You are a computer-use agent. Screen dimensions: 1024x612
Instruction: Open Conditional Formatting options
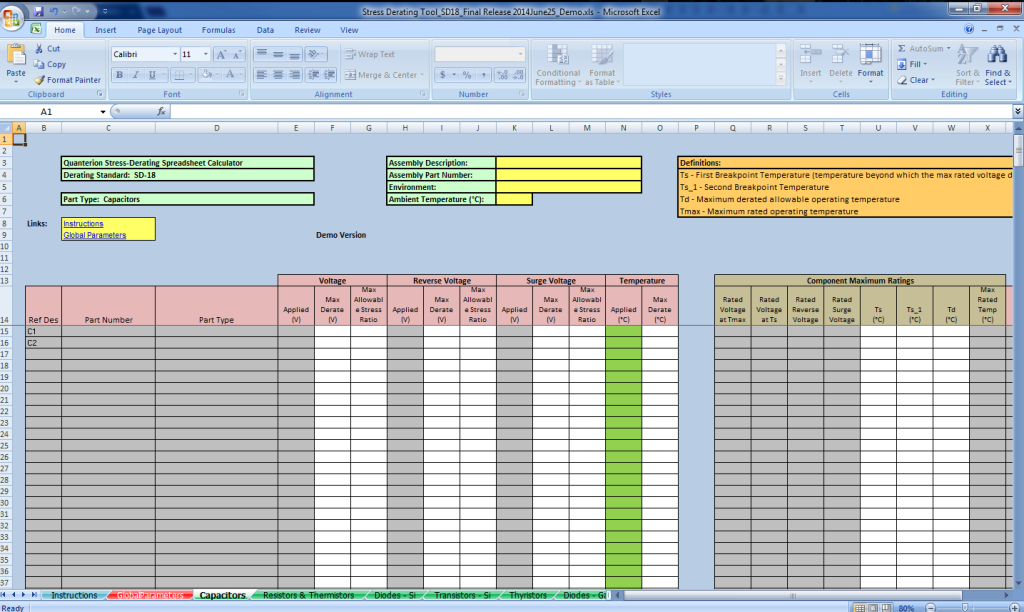pos(557,69)
